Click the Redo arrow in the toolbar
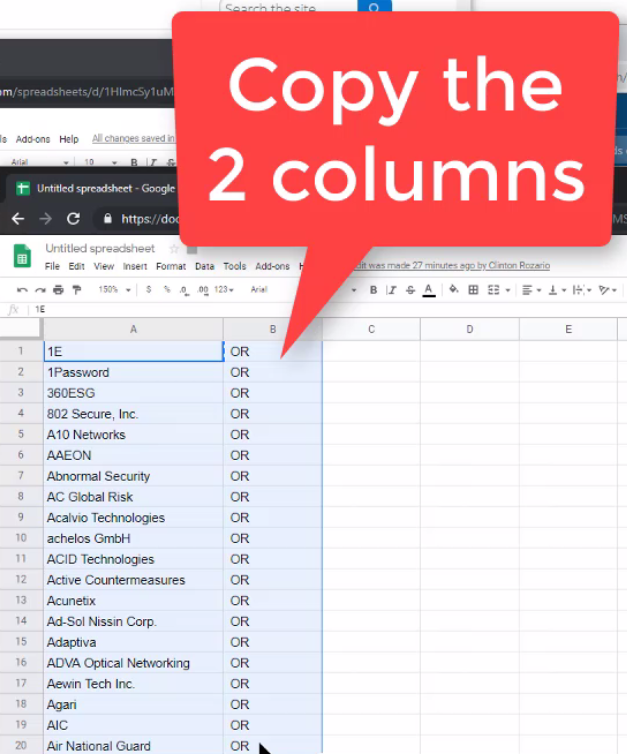This screenshot has height=754, width=627. click(40, 290)
